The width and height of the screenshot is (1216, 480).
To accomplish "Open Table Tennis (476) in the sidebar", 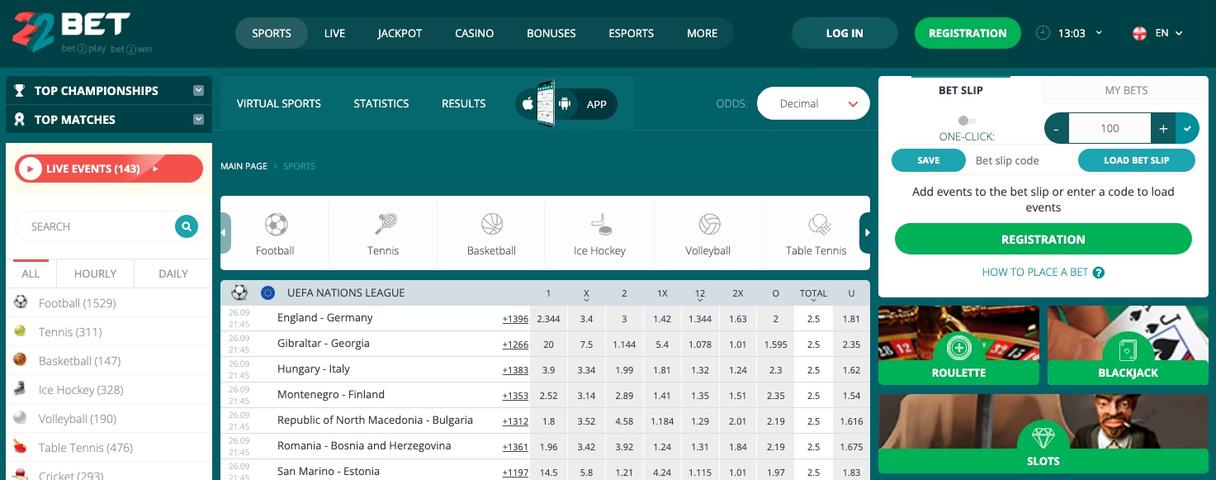I will tap(85, 448).
